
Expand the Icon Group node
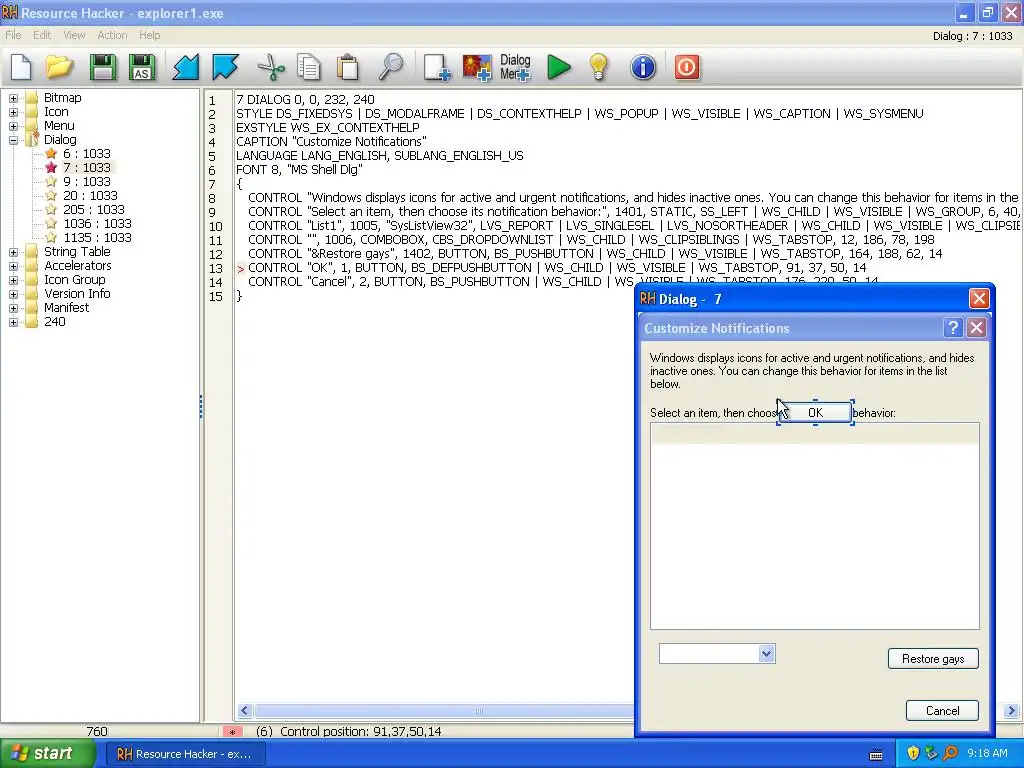pyautogui.click(x=13, y=280)
